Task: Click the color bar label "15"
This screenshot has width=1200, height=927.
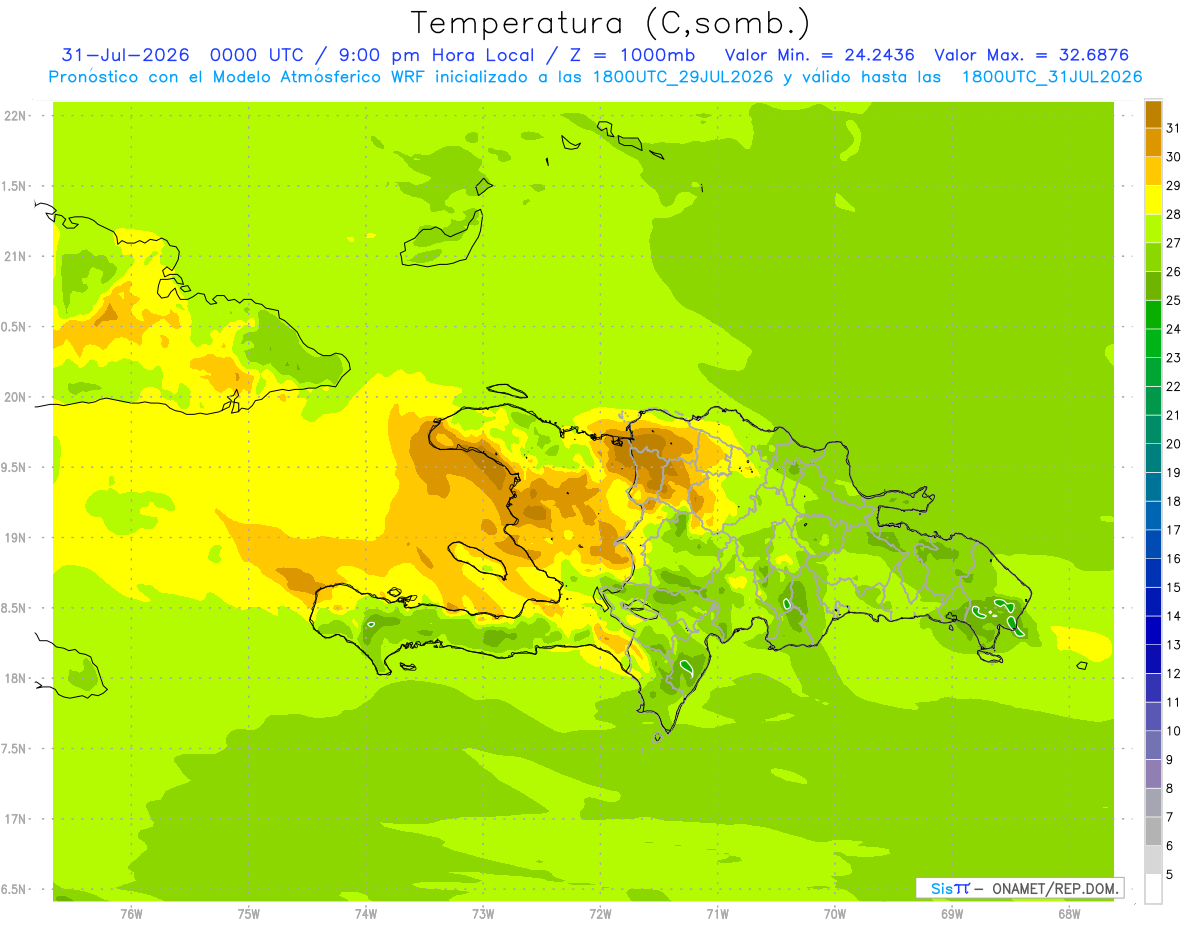Action: [1174, 587]
